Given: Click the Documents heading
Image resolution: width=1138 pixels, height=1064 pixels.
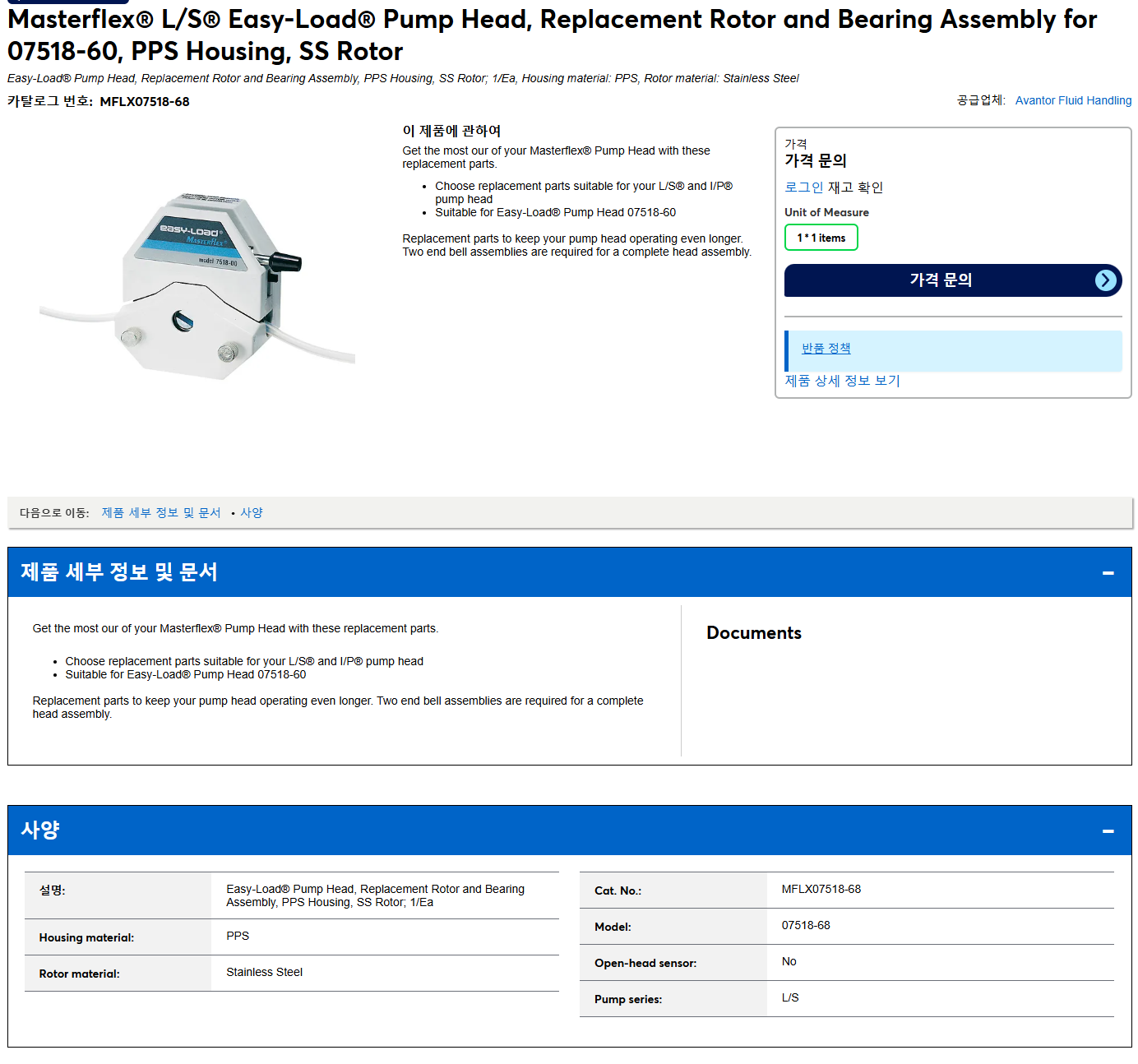Looking at the screenshot, I should coord(754,633).
